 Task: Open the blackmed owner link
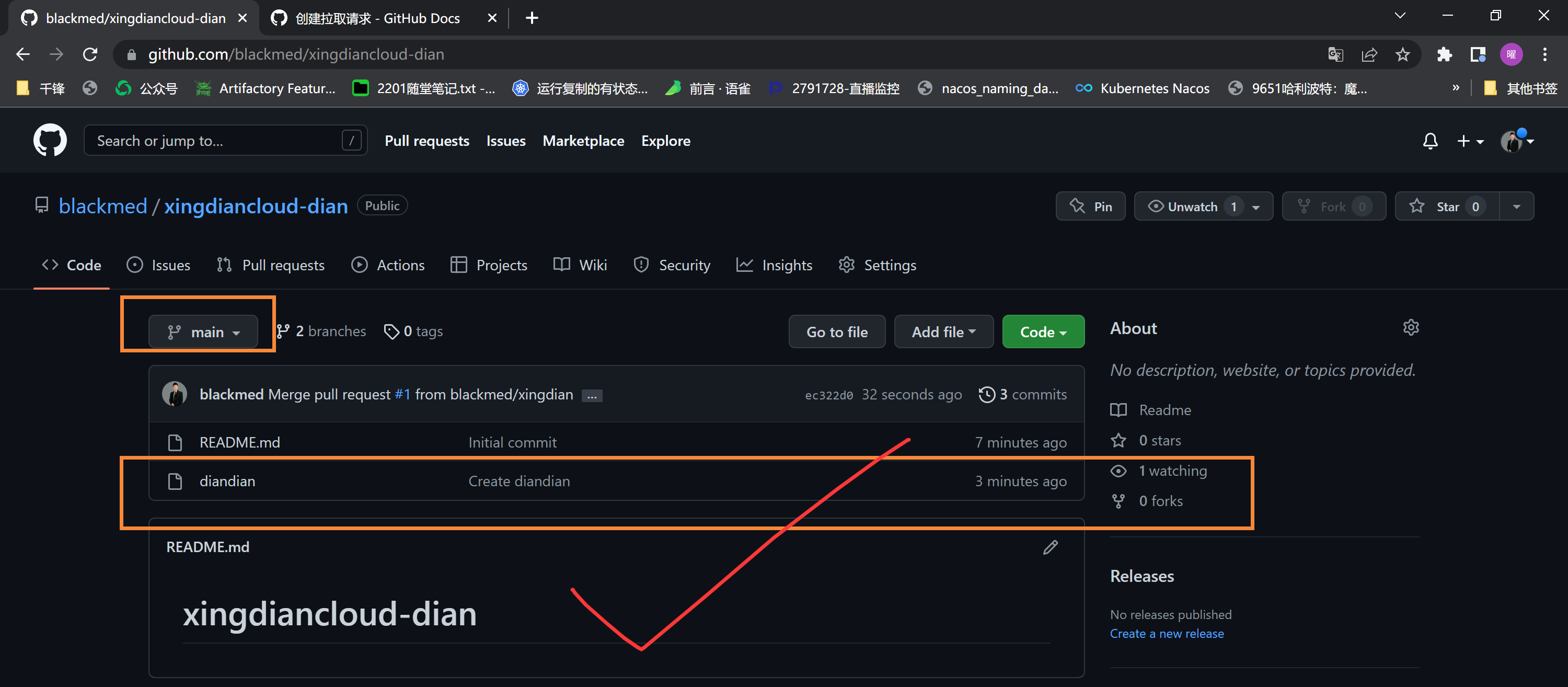click(103, 206)
